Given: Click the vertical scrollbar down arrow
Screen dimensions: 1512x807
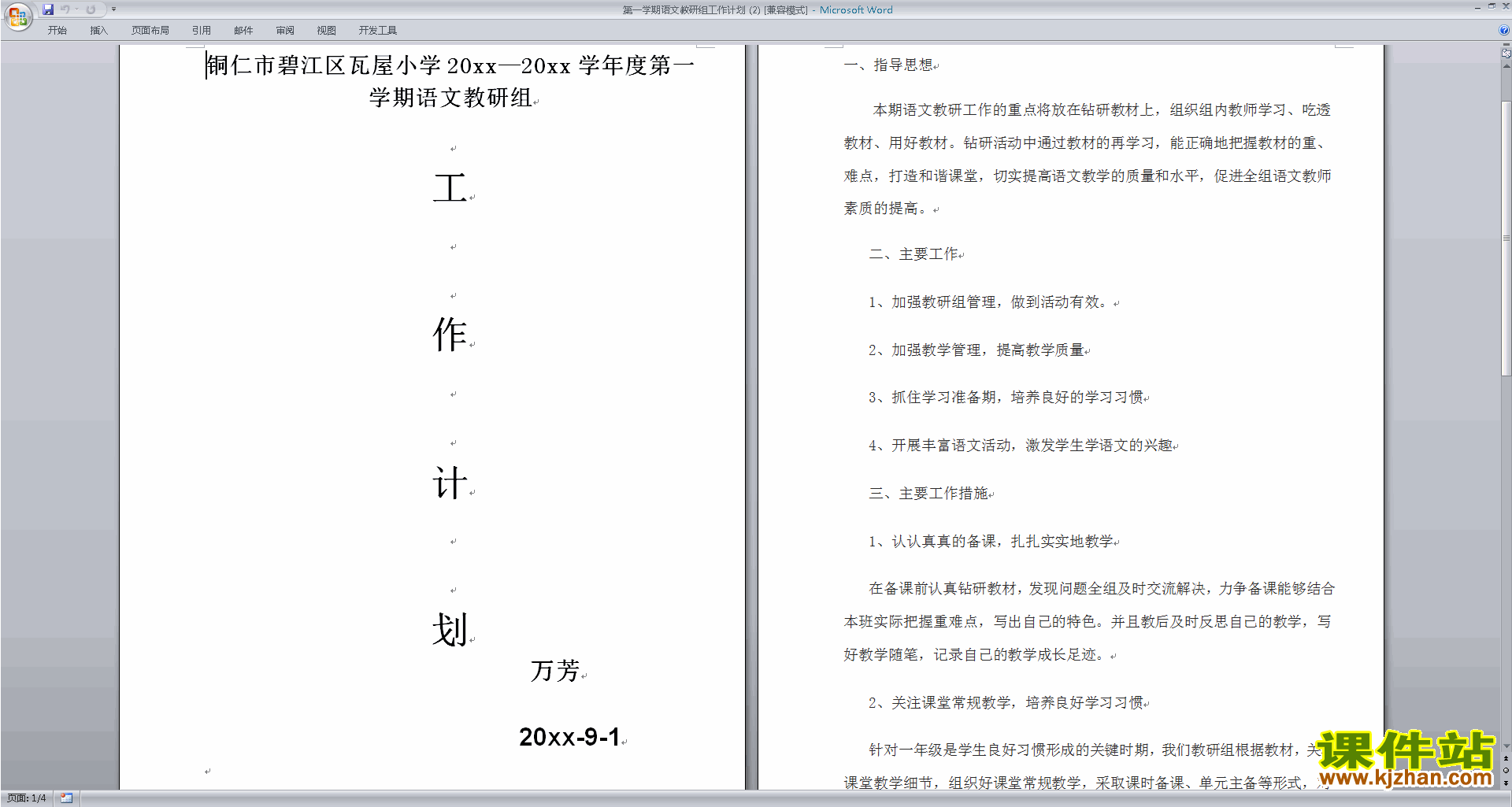Looking at the screenshot, I should (x=1506, y=746).
